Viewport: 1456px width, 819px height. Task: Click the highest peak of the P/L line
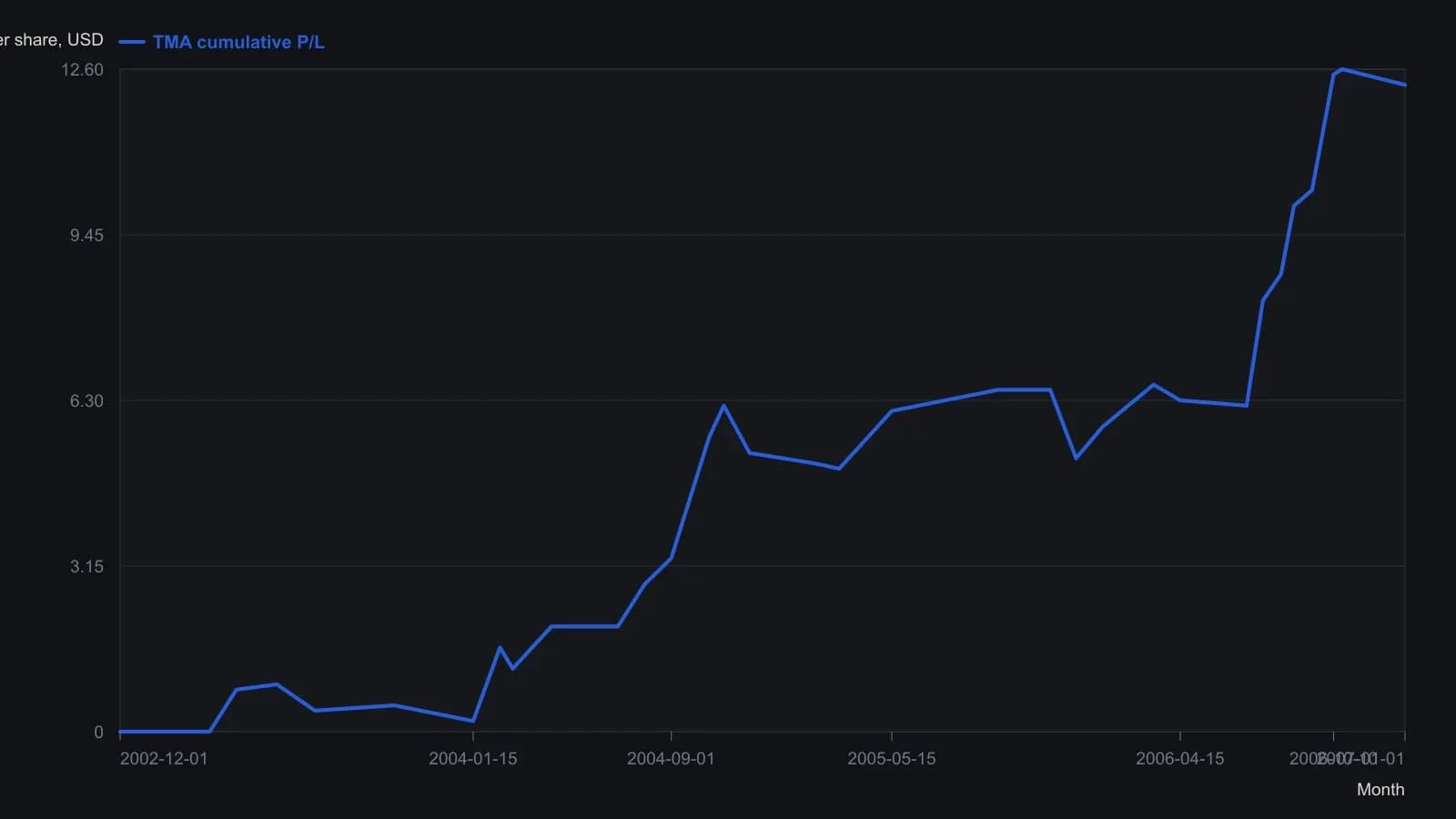(x=1342, y=69)
